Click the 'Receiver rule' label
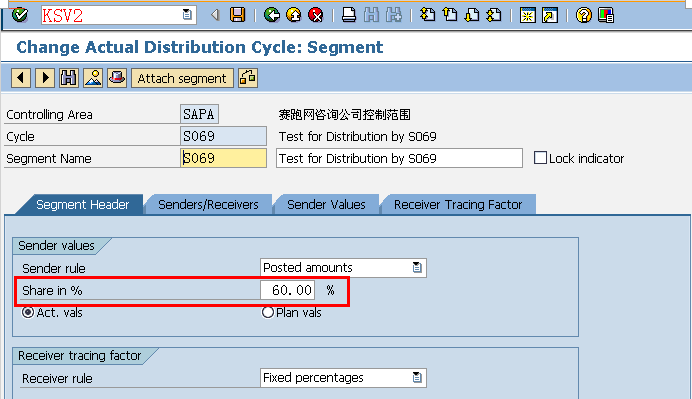The image size is (692, 399). click(57, 378)
